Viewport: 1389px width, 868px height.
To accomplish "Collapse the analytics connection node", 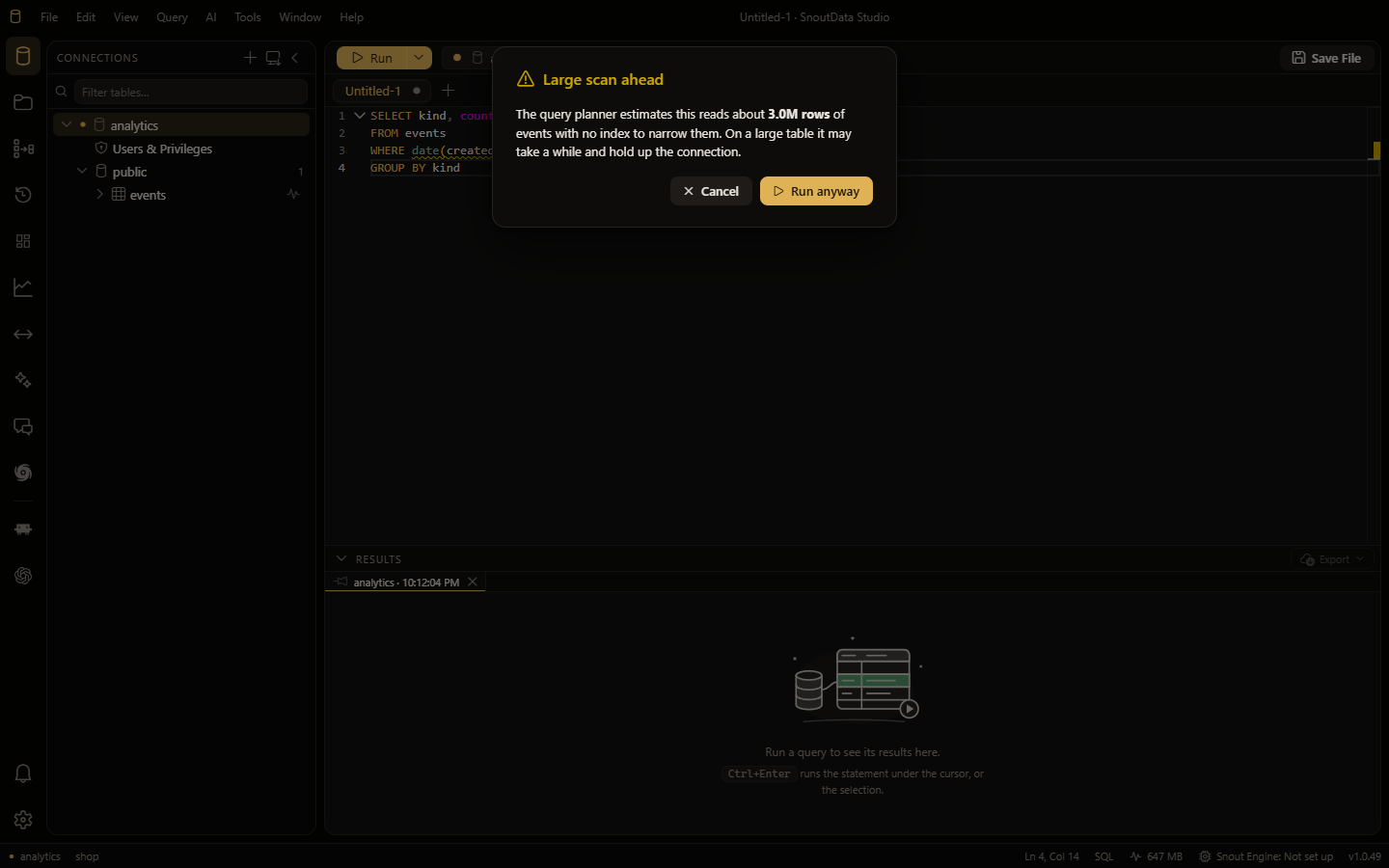I will click(67, 124).
